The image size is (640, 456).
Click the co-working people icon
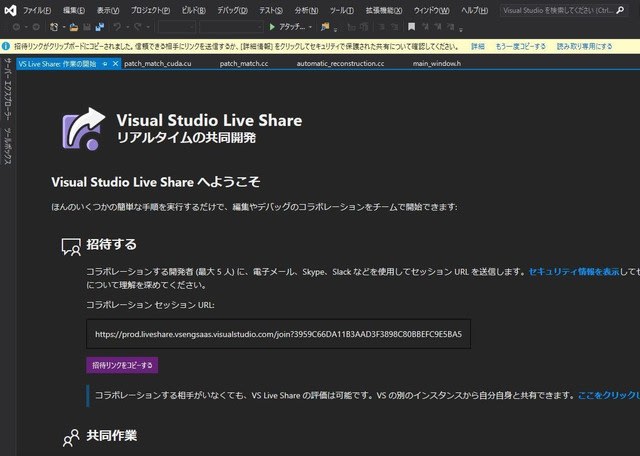71,438
